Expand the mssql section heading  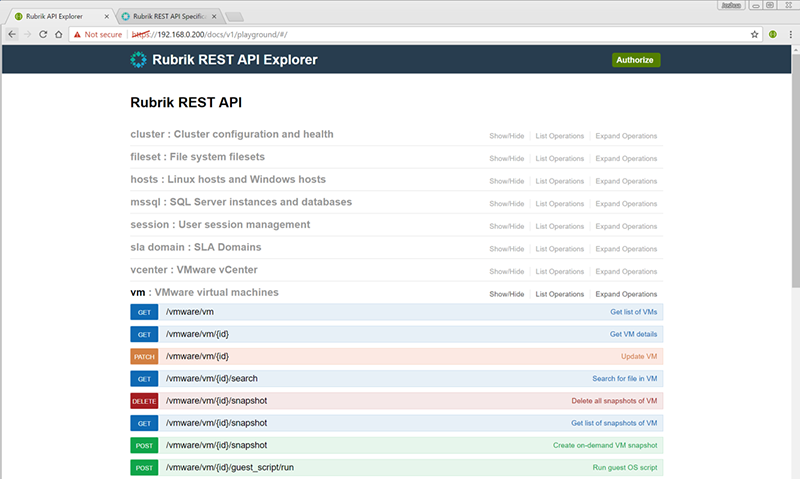241,202
